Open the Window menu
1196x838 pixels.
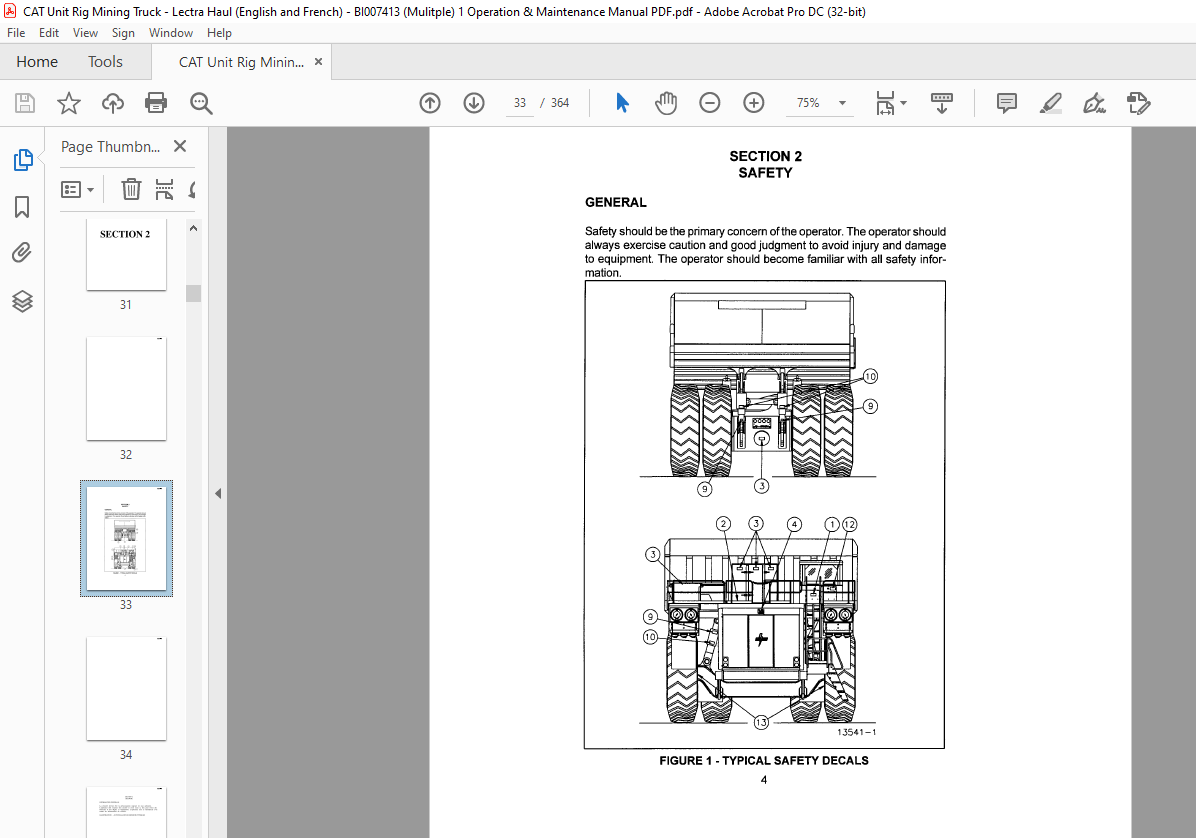tap(171, 33)
